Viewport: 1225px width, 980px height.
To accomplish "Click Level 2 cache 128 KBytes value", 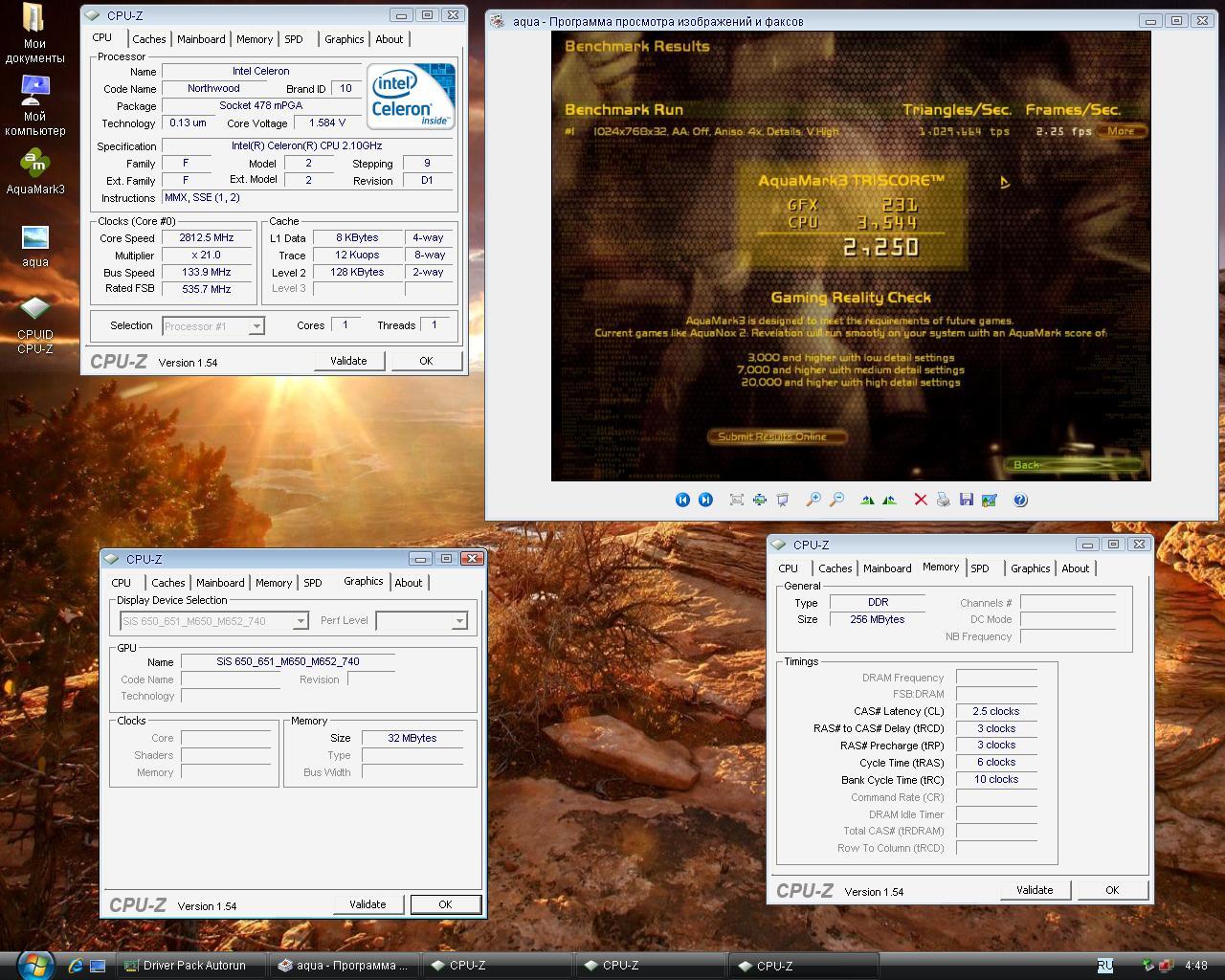I will [x=357, y=273].
